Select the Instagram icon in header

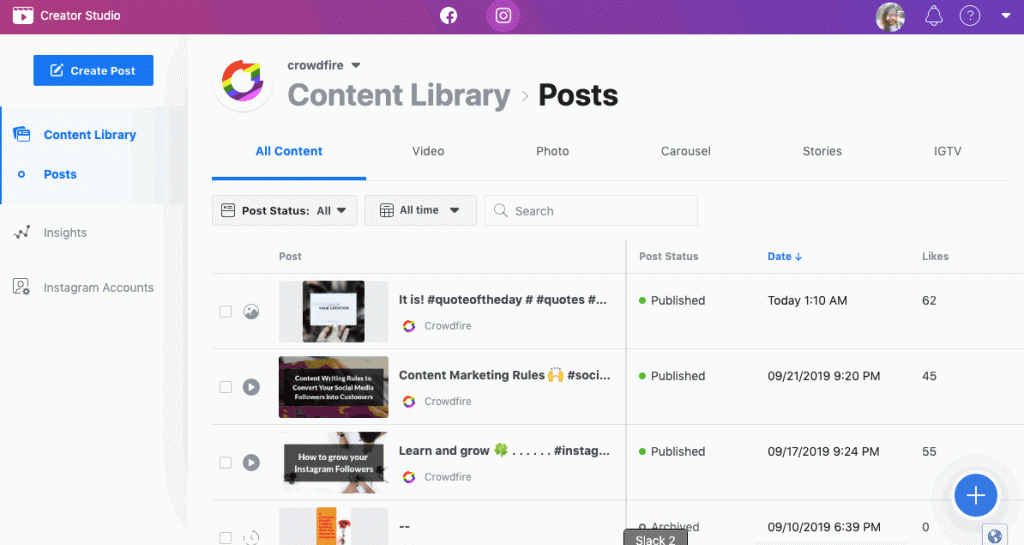503,16
